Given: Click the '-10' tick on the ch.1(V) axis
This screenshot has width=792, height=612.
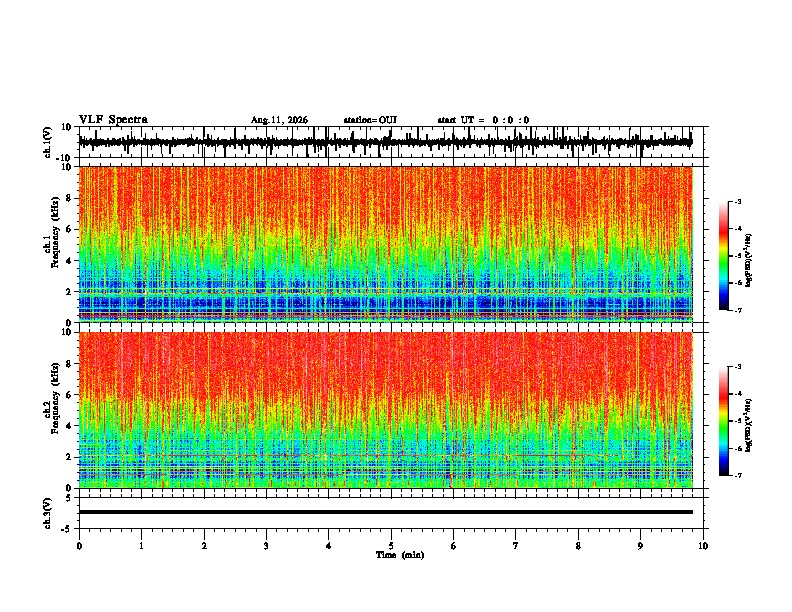Looking at the screenshot, I should pos(65,158).
